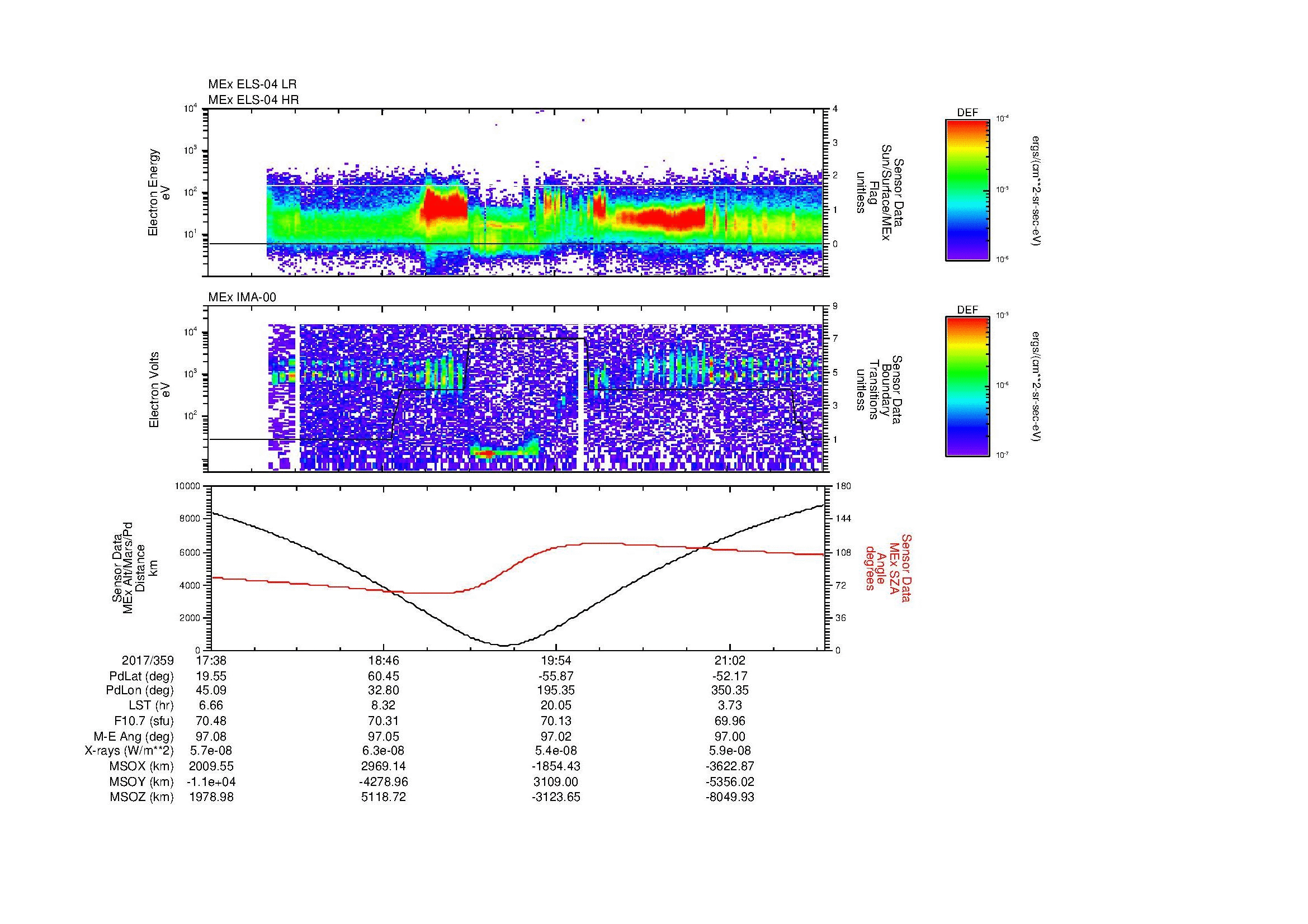The image size is (1308, 924).
Task: Click the X-rays value '5.4e-08'
Action: point(556,751)
